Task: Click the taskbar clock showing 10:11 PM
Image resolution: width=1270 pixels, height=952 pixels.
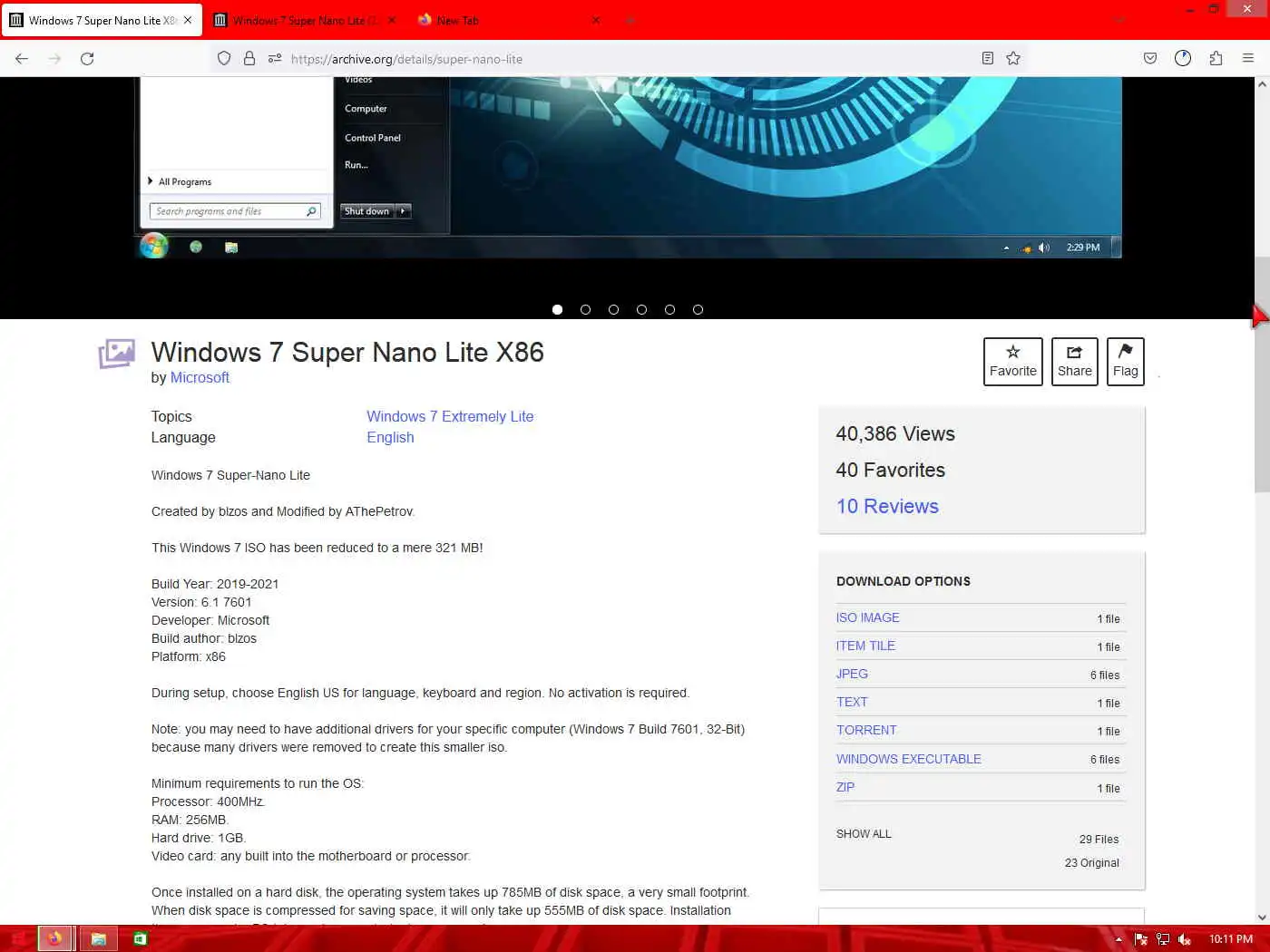Action: click(1231, 939)
